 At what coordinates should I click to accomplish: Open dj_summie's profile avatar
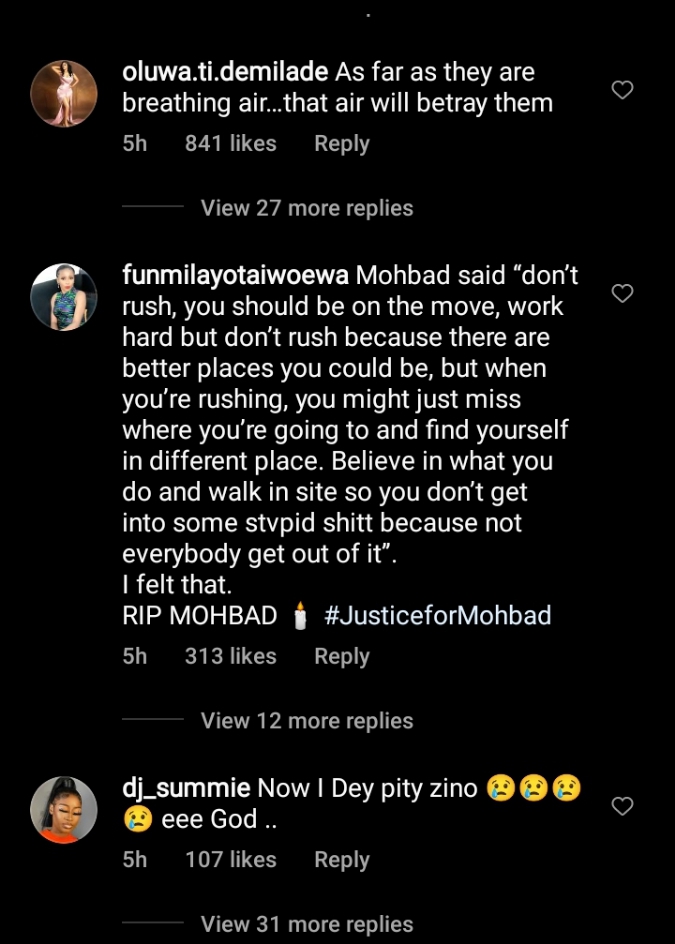[x=64, y=810]
